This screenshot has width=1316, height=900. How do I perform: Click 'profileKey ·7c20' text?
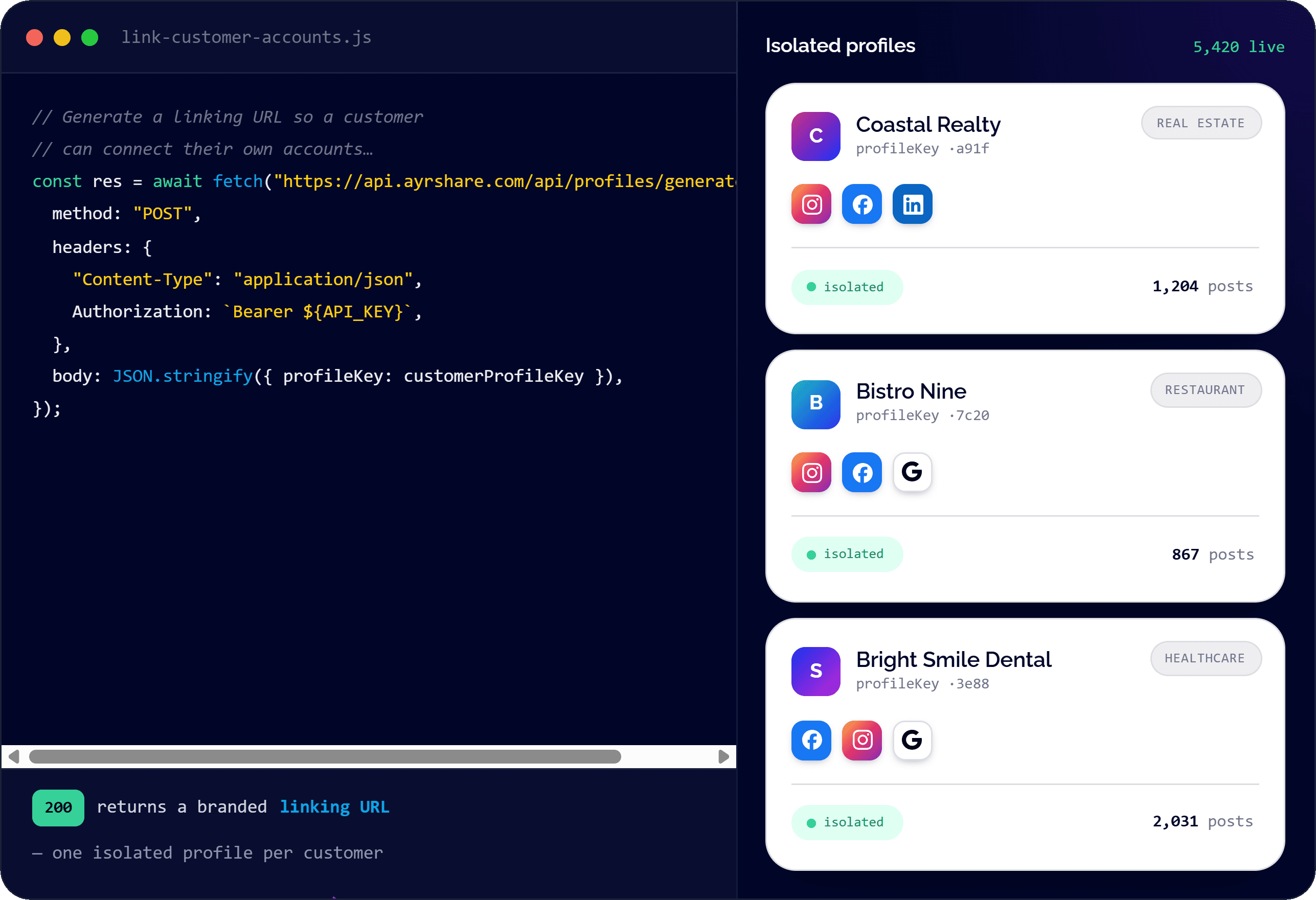922,416
